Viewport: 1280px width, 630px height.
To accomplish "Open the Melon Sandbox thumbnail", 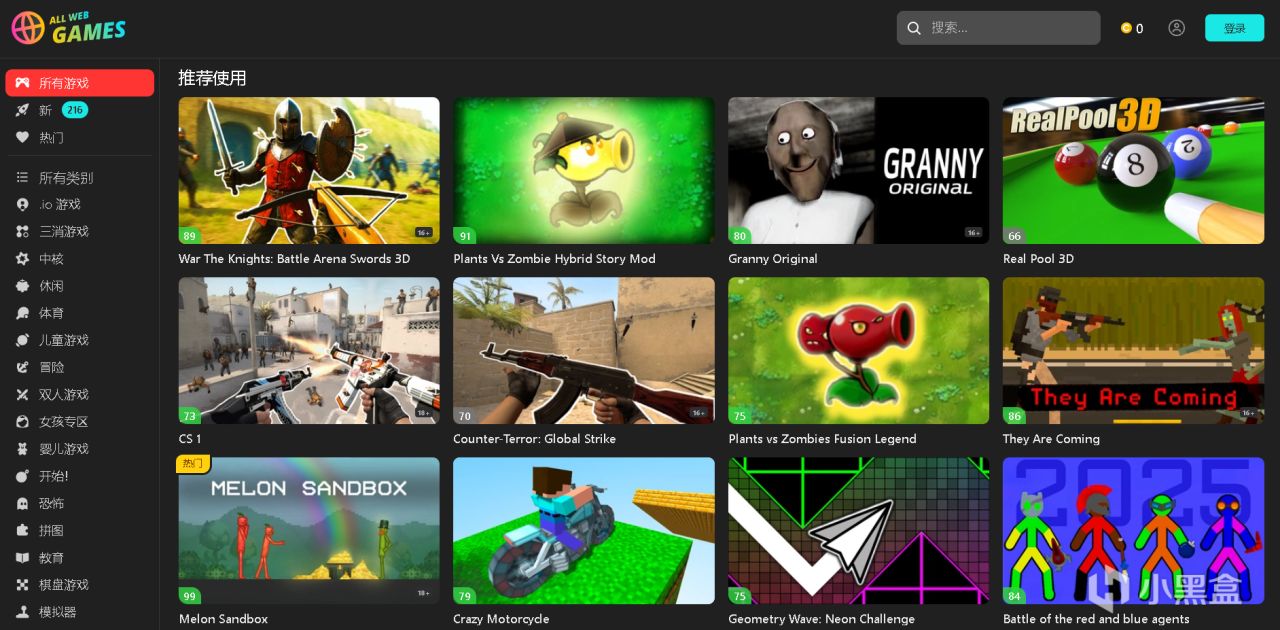I will pyautogui.click(x=309, y=531).
